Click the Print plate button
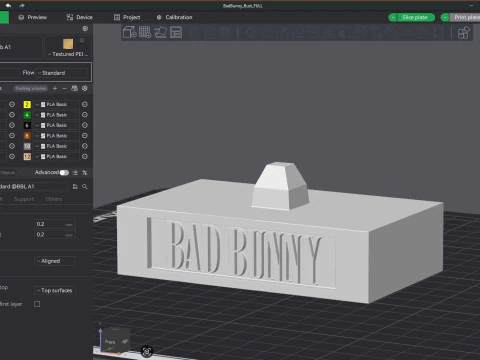The image size is (480, 360). pyautogui.click(x=465, y=17)
